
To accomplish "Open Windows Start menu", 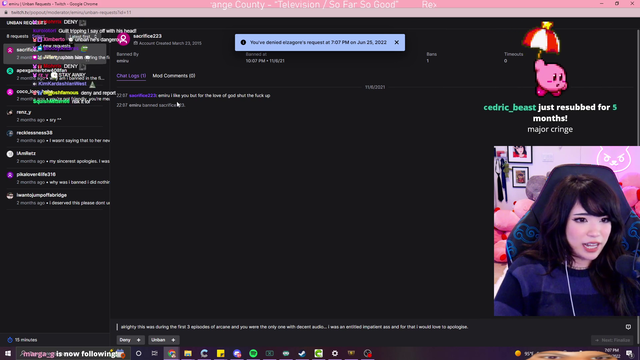I will pos(8,353).
